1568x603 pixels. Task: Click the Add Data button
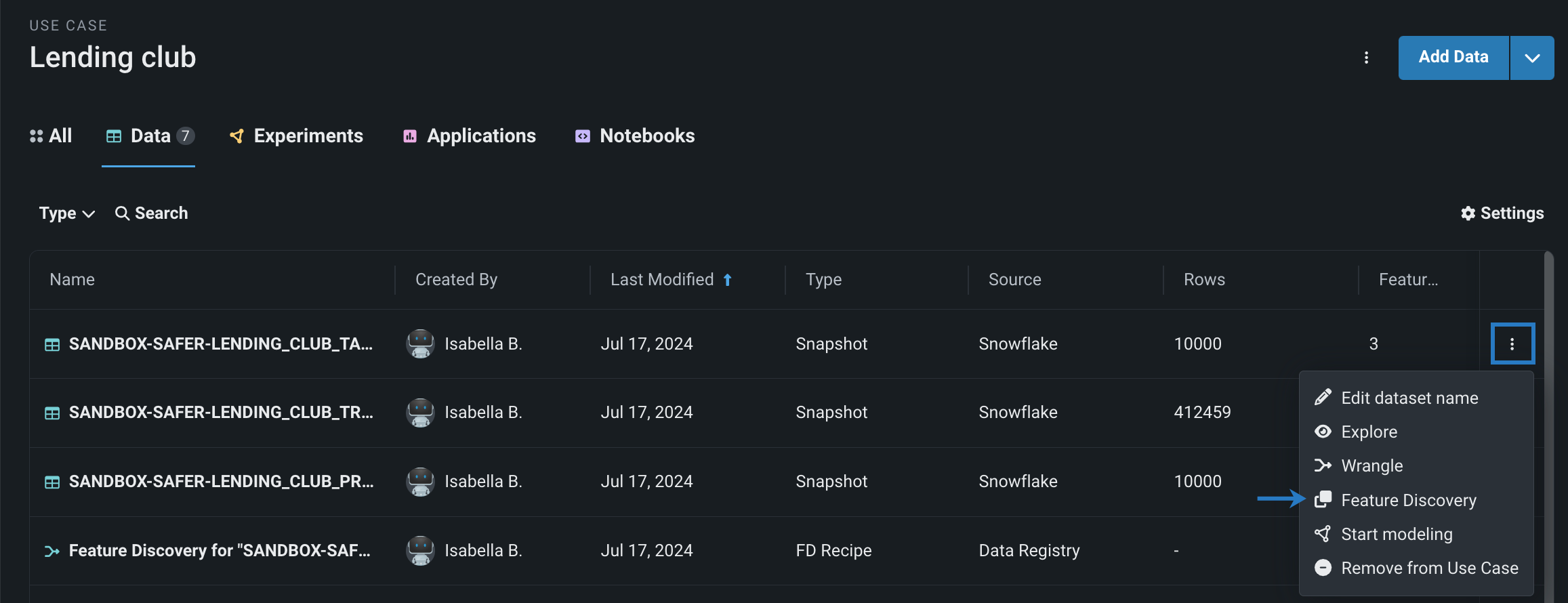click(x=1453, y=58)
